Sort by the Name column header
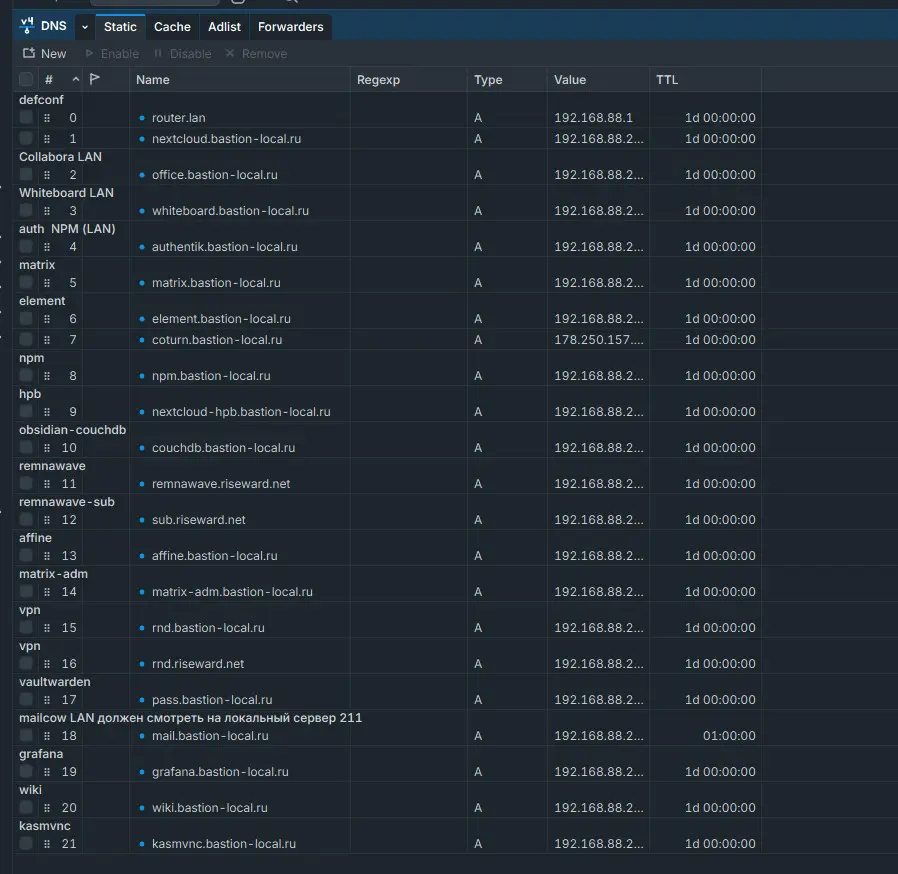Screen dimensions: 898x874 click(152, 80)
